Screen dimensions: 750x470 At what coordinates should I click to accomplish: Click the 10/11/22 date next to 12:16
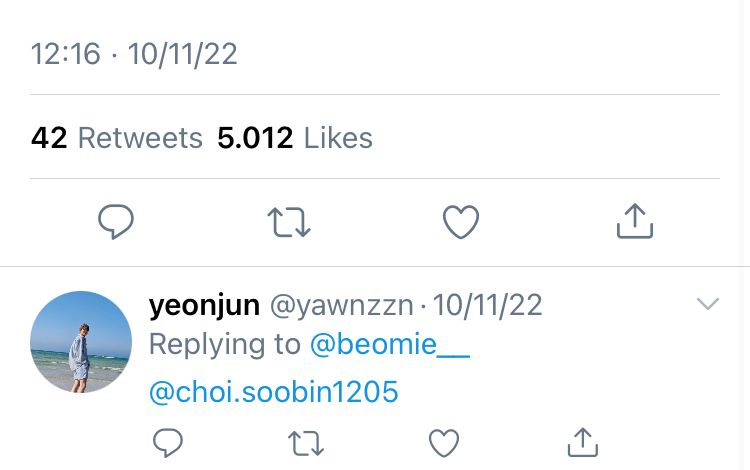point(183,54)
